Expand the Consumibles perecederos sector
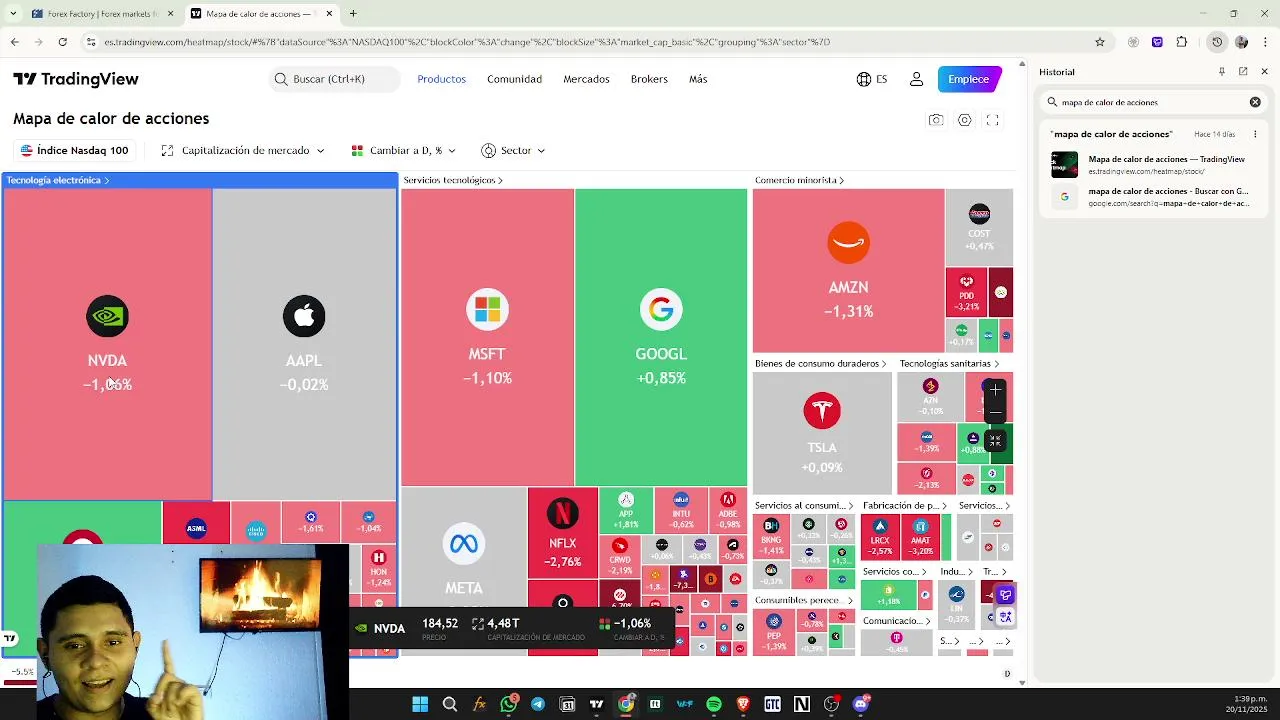This screenshot has width=1280, height=720. point(803,600)
